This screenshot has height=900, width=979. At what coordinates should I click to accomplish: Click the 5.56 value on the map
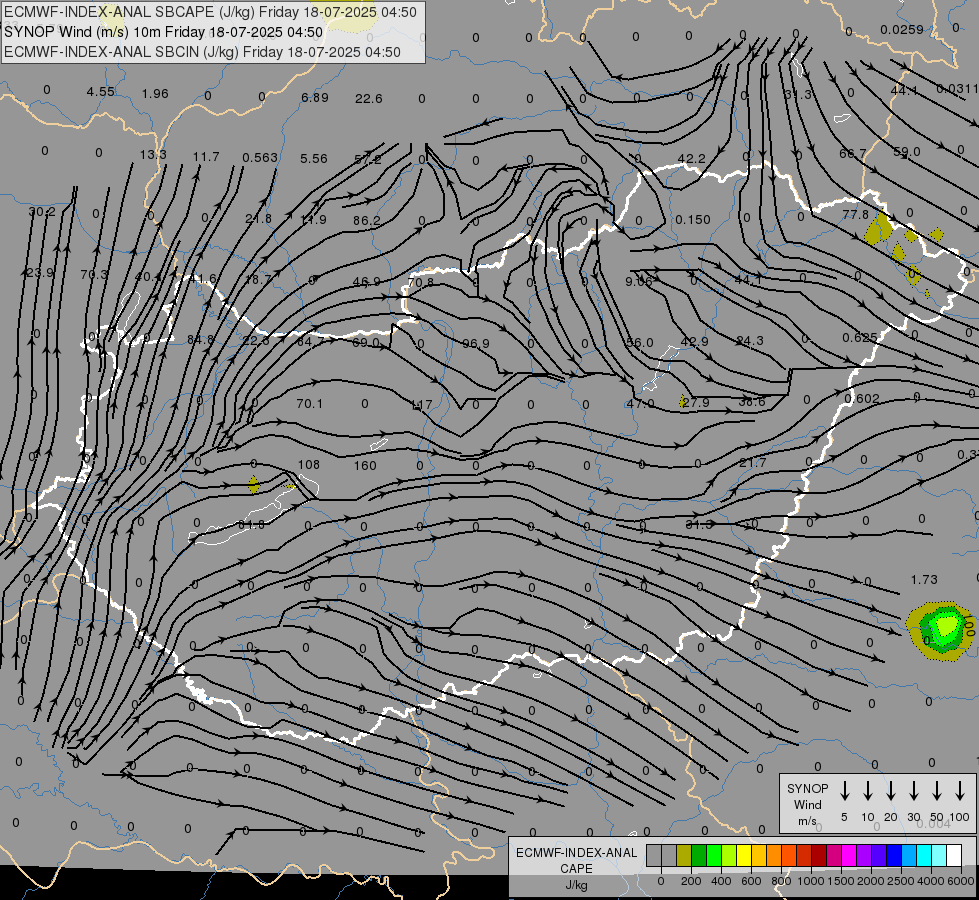pyautogui.click(x=313, y=159)
